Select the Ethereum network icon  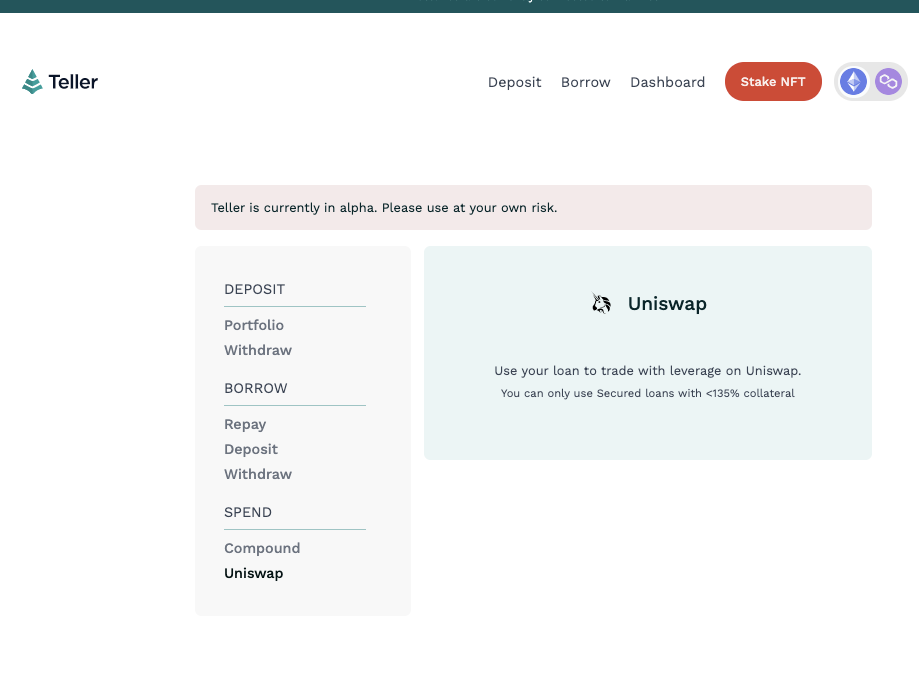coord(853,82)
